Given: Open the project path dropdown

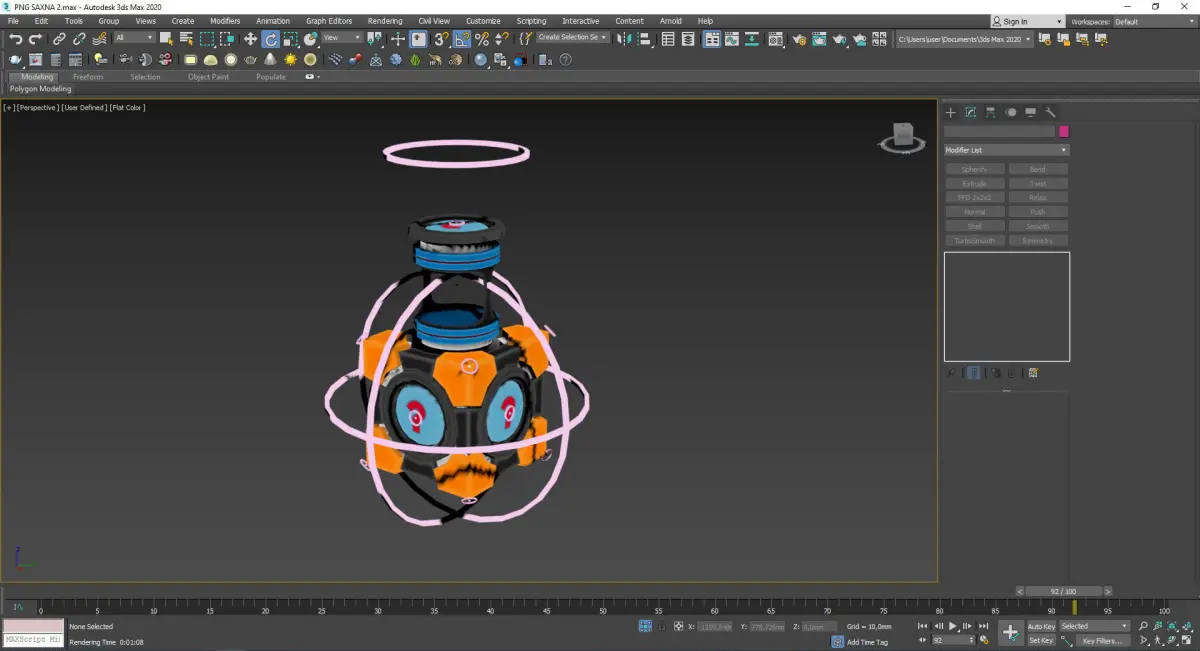Looking at the screenshot, I should (964, 39).
